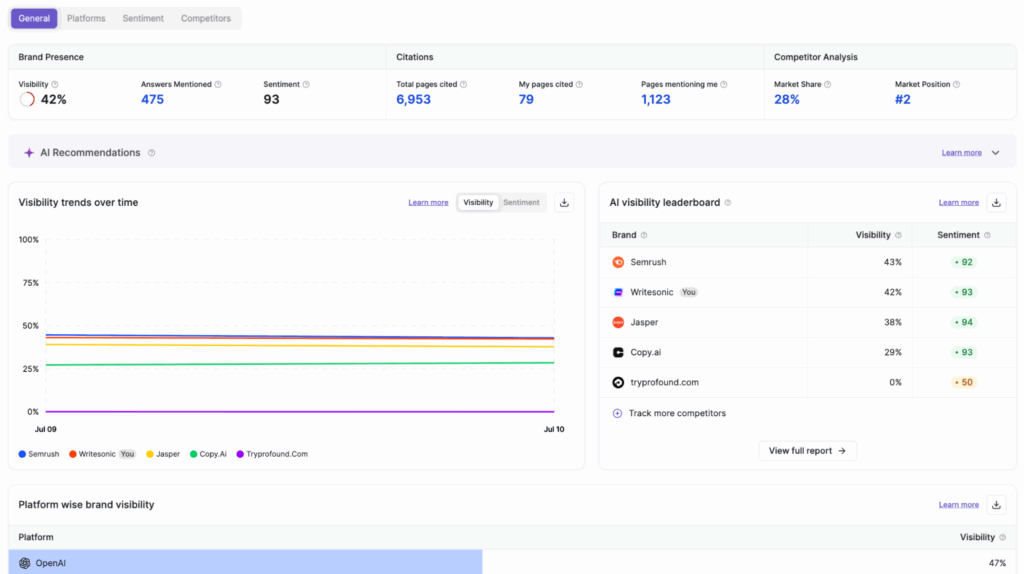Image resolution: width=1024 pixels, height=574 pixels.
Task: Click the My pages cited info icon
Action: click(579, 84)
